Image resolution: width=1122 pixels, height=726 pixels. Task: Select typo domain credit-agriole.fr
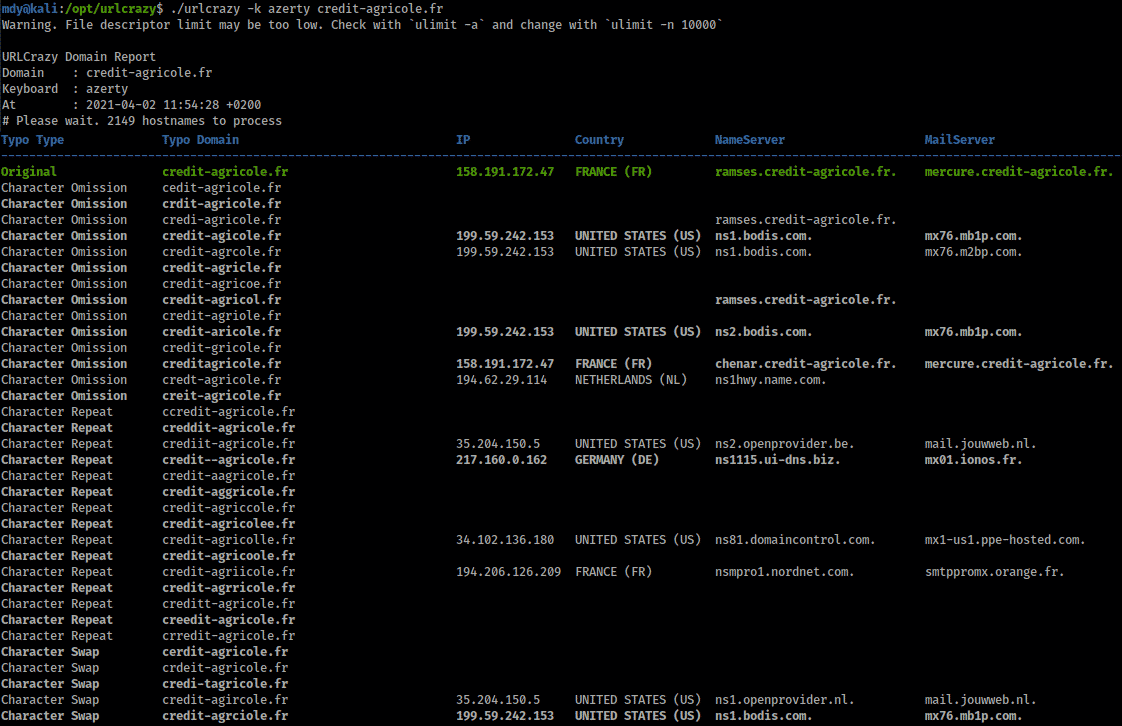(x=222, y=316)
